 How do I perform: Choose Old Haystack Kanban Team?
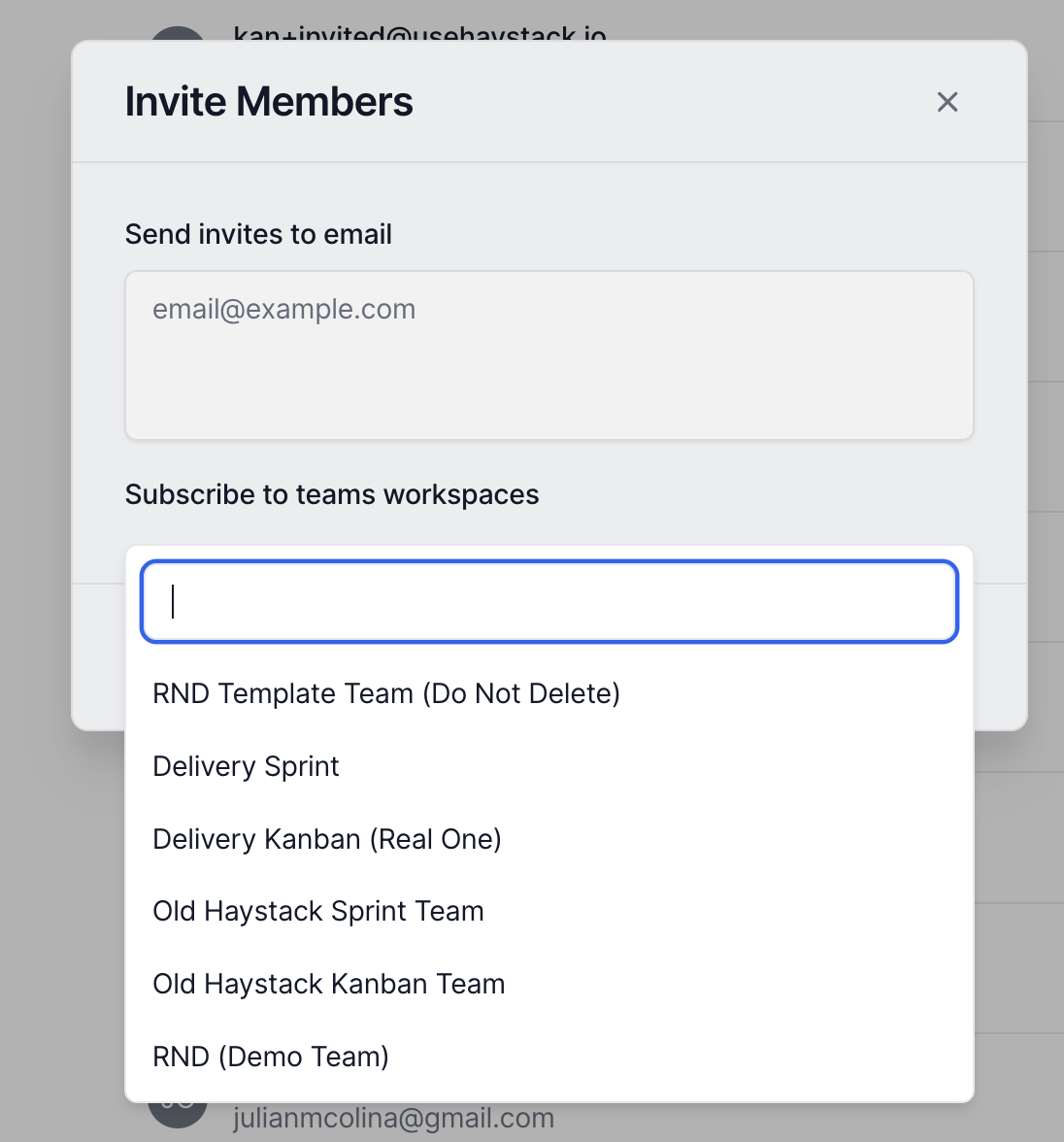329,984
